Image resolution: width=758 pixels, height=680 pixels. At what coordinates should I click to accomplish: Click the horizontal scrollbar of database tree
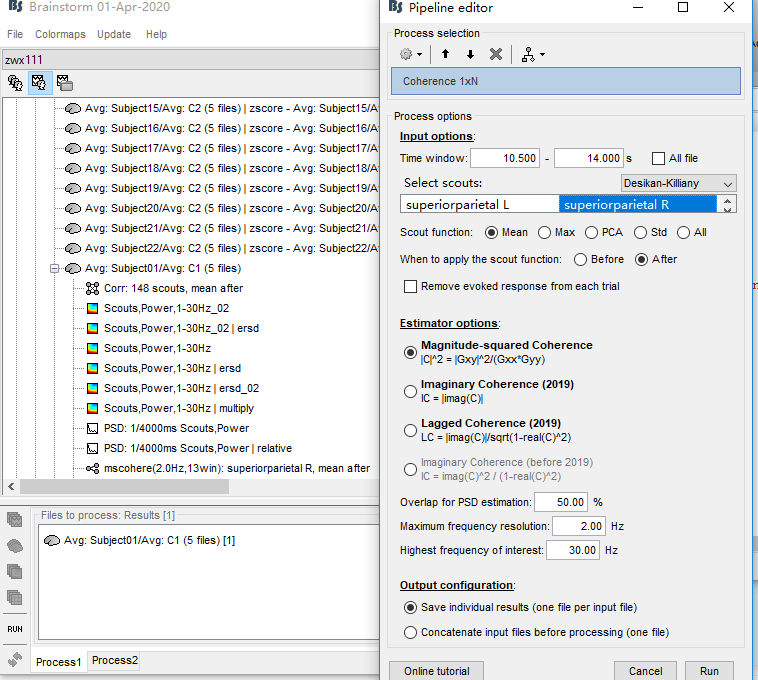124,487
